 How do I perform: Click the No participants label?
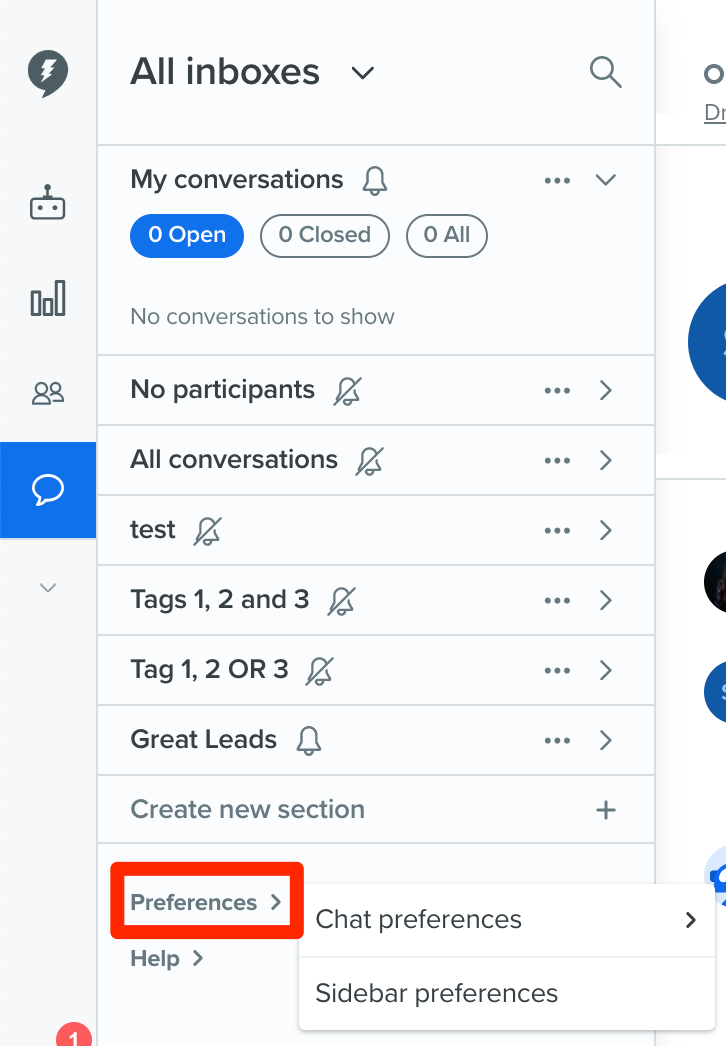click(x=222, y=390)
